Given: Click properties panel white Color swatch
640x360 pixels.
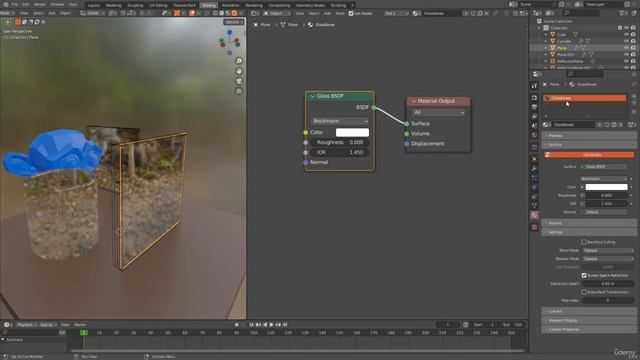Looking at the screenshot, I should coord(607,187).
